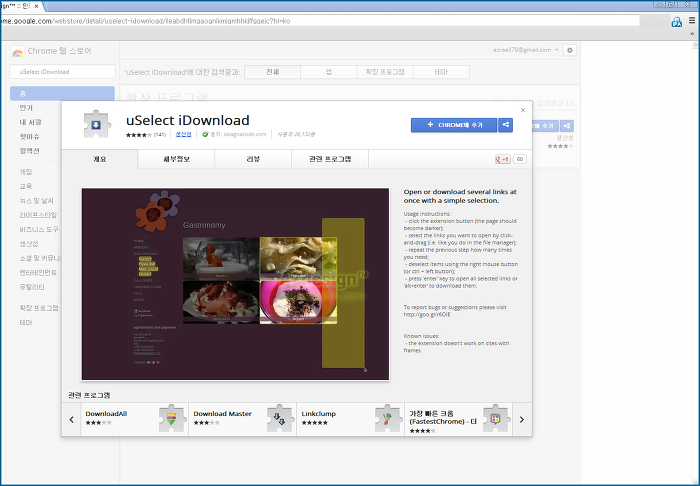Click the four-star rating under uSelect iDownload

tap(139, 134)
